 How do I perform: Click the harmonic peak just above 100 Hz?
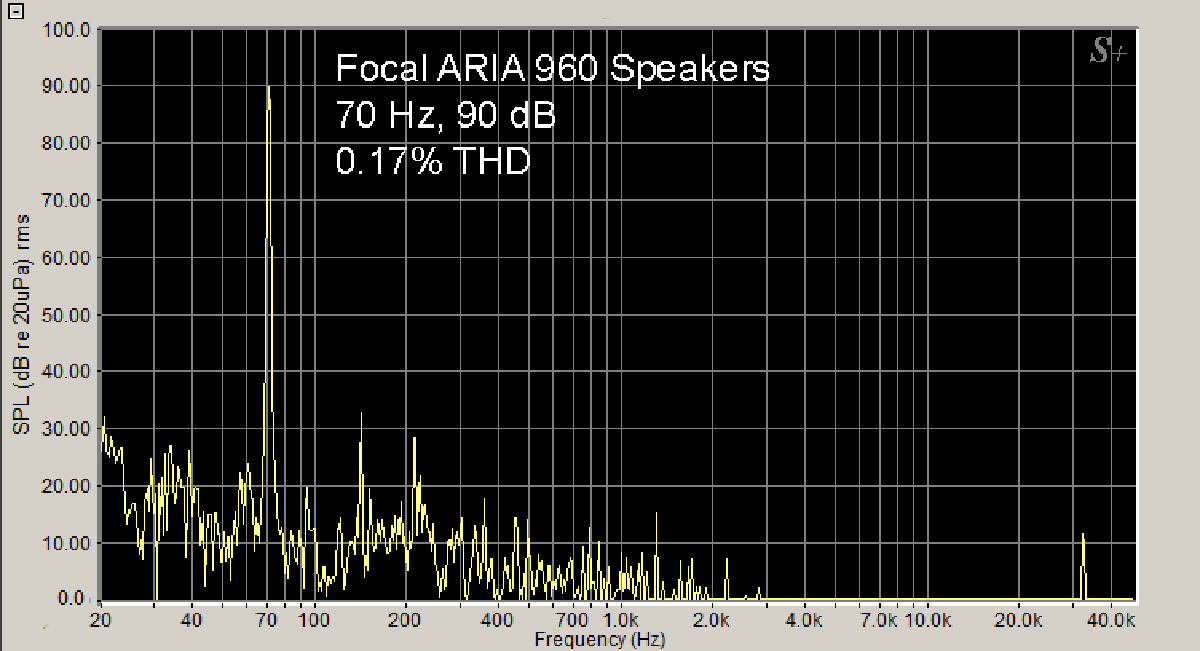coord(360,415)
